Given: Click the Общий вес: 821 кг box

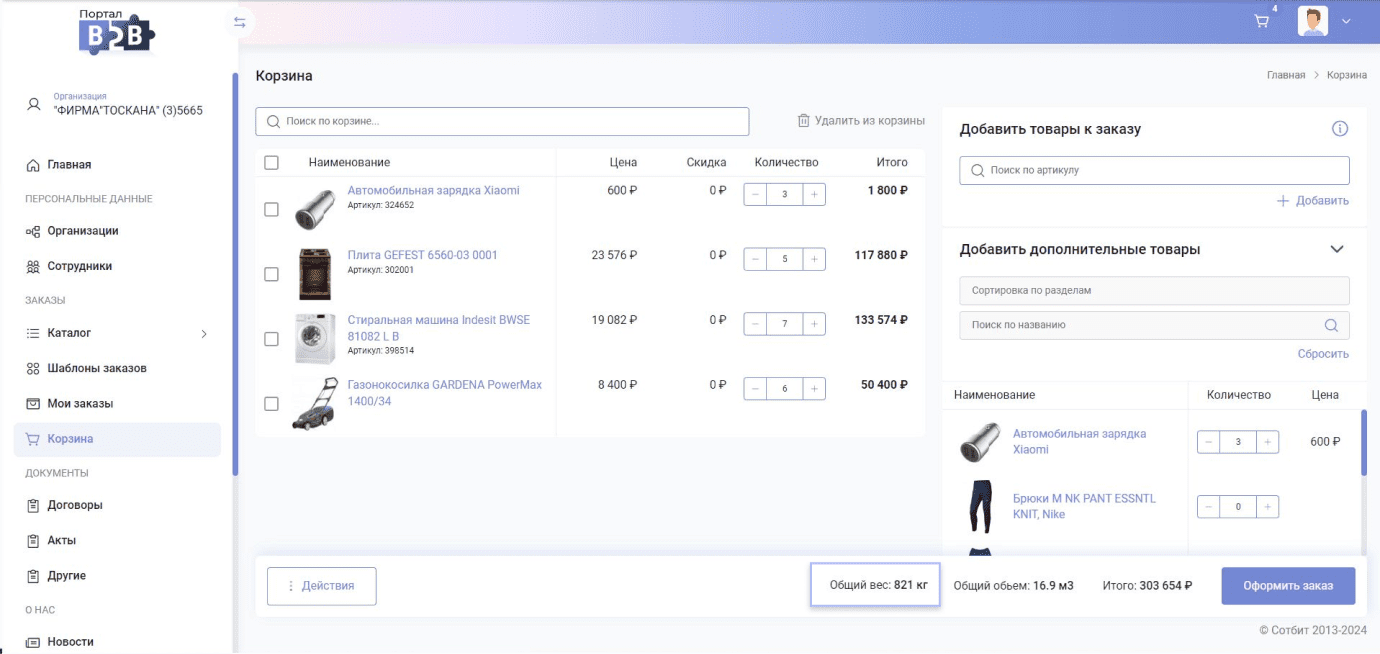Looking at the screenshot, I should pos(875,585).
